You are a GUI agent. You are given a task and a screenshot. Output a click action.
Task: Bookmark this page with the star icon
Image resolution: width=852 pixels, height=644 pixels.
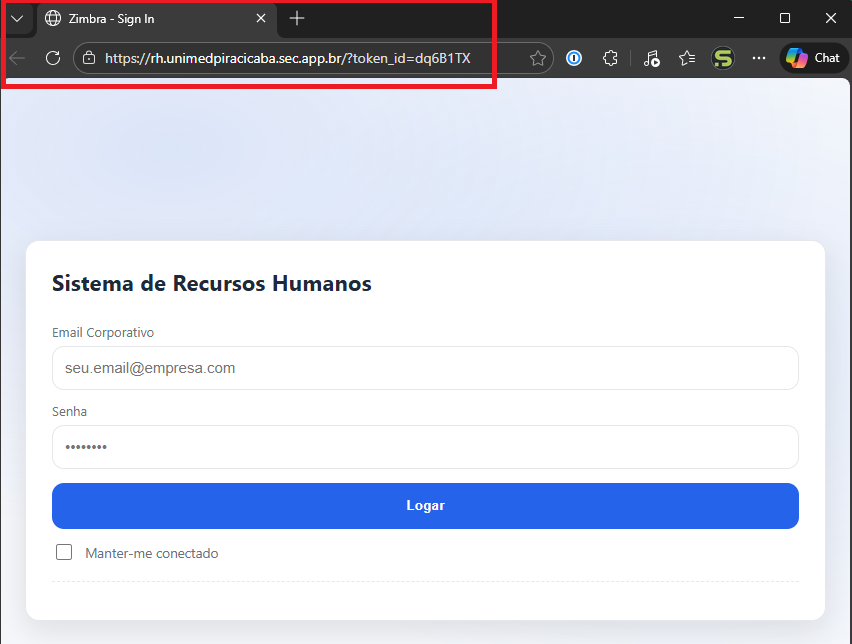coord(537,58)
